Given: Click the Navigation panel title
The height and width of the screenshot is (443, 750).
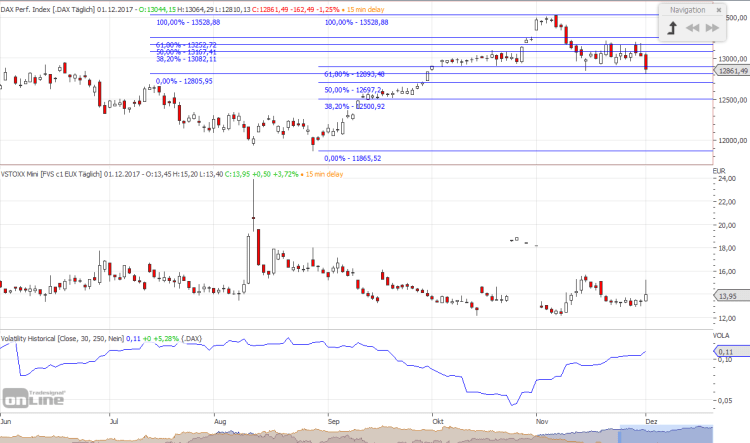Looking at the screenshot, I should (688, 9).
